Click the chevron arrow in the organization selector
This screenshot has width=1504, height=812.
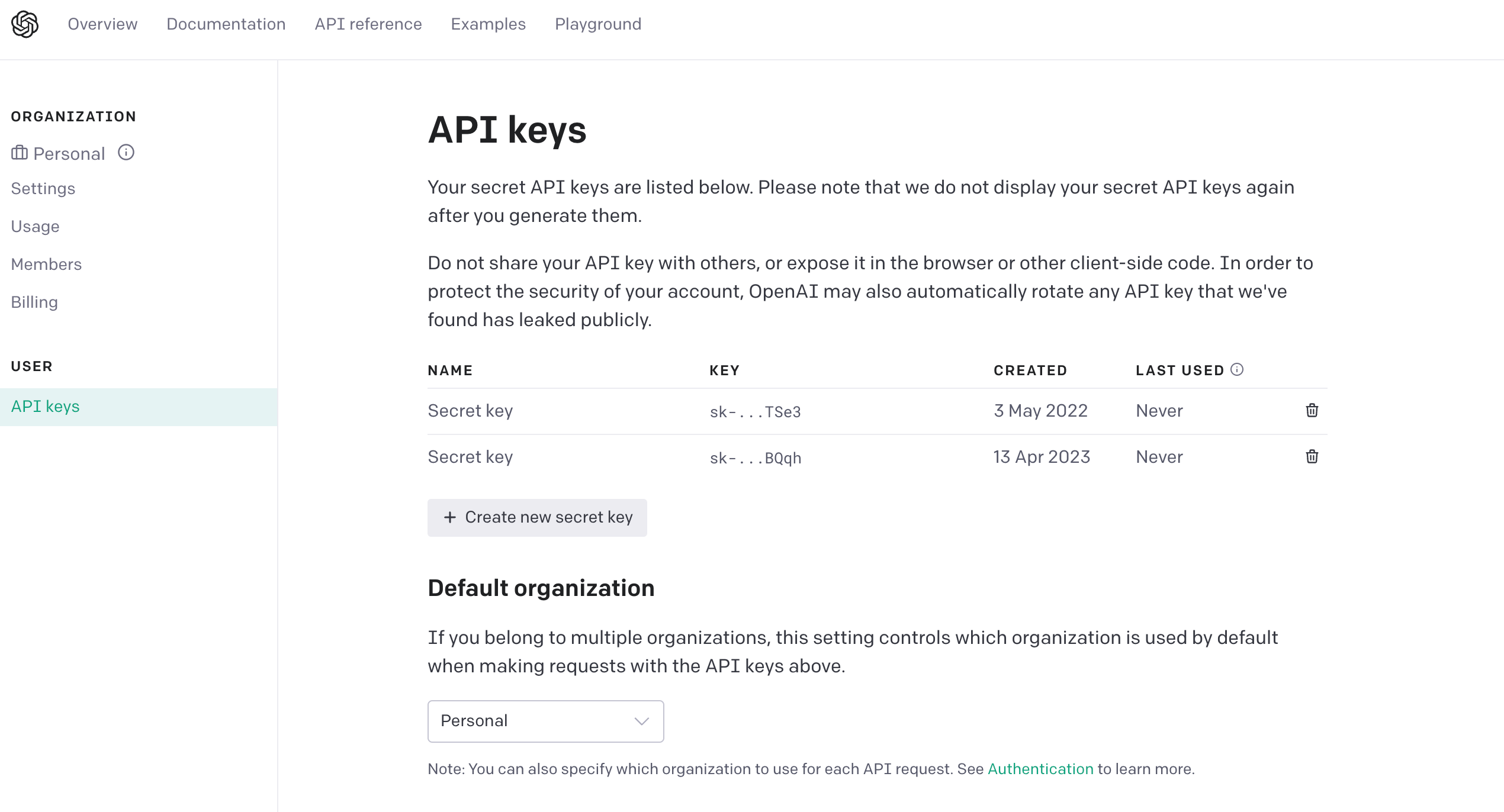pyautogui.click(x=642, y=721)
